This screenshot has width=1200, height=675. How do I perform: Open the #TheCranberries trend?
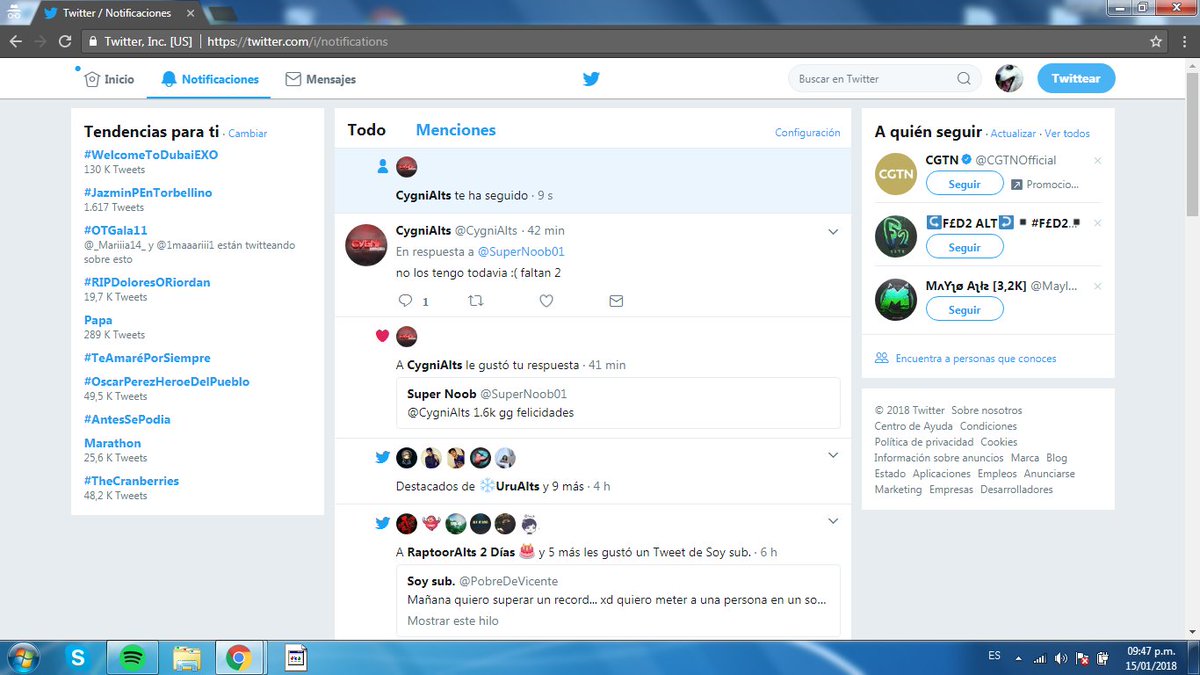[x=131, y=481]
